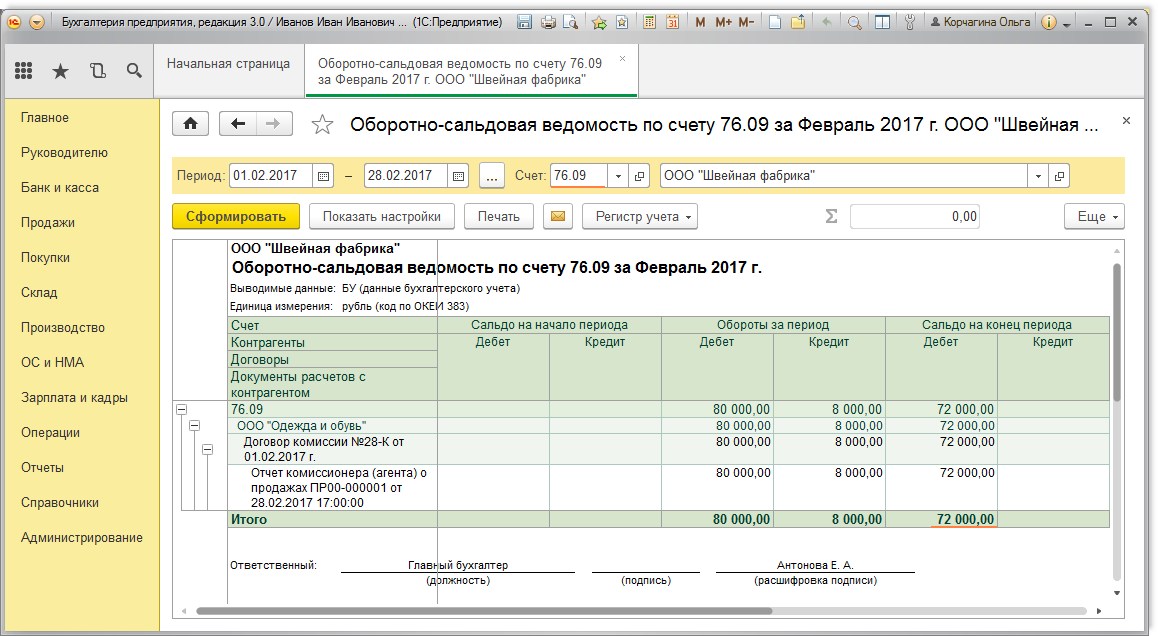Collapse the 76.09 account row group
Screen dimensions: 1158x636
(181, 409)
